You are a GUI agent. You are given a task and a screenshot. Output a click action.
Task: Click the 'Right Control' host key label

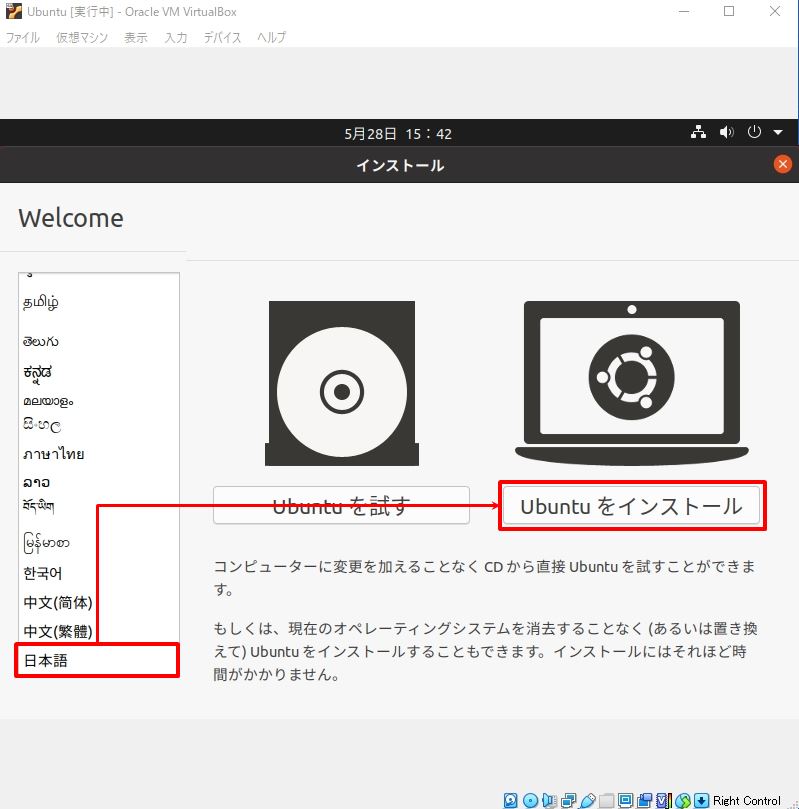click(x=746, y=800)
